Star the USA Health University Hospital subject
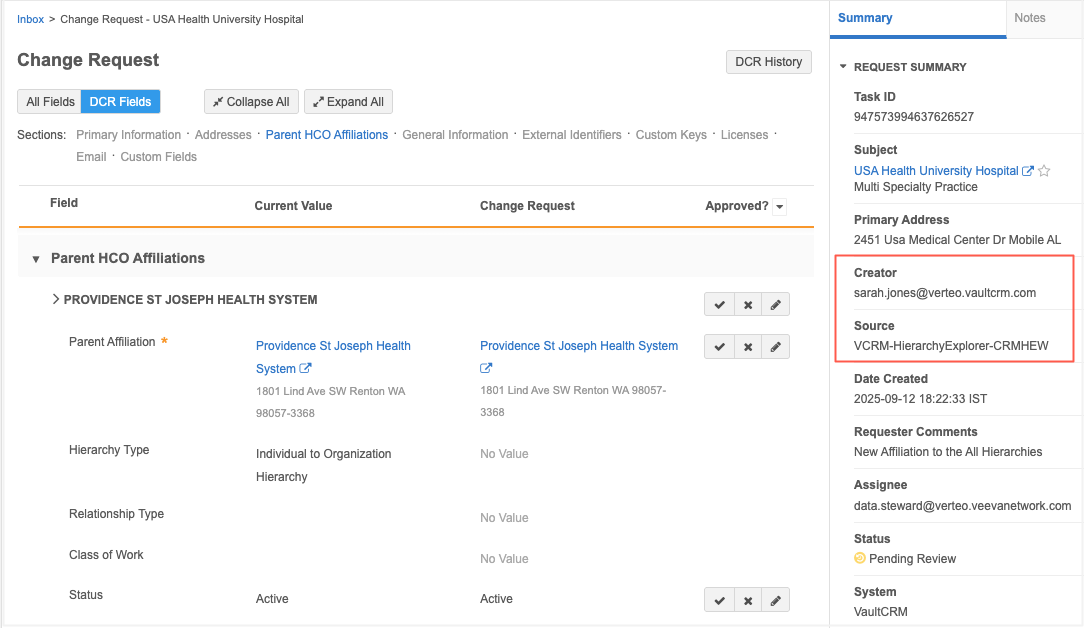This screenshot has height=628, width=1084. [x=1044, y=171]
